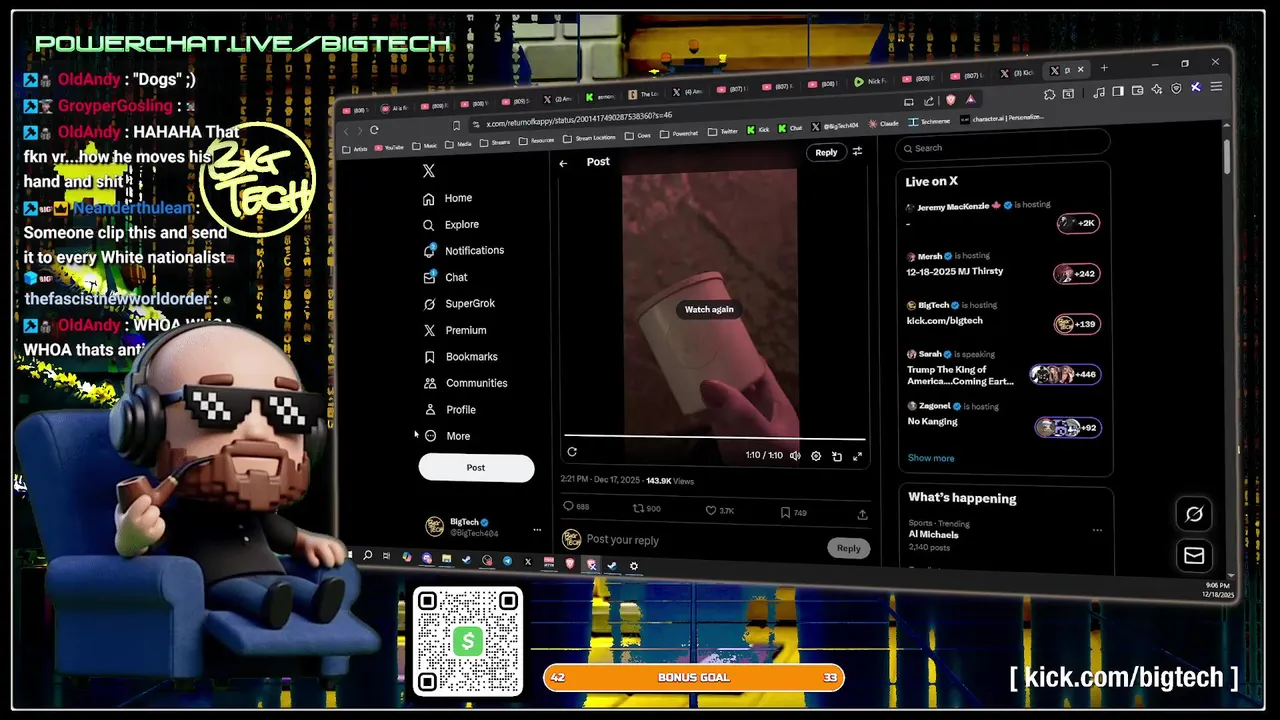
Task: Open Home in the X sidebar
Action: 447,198
